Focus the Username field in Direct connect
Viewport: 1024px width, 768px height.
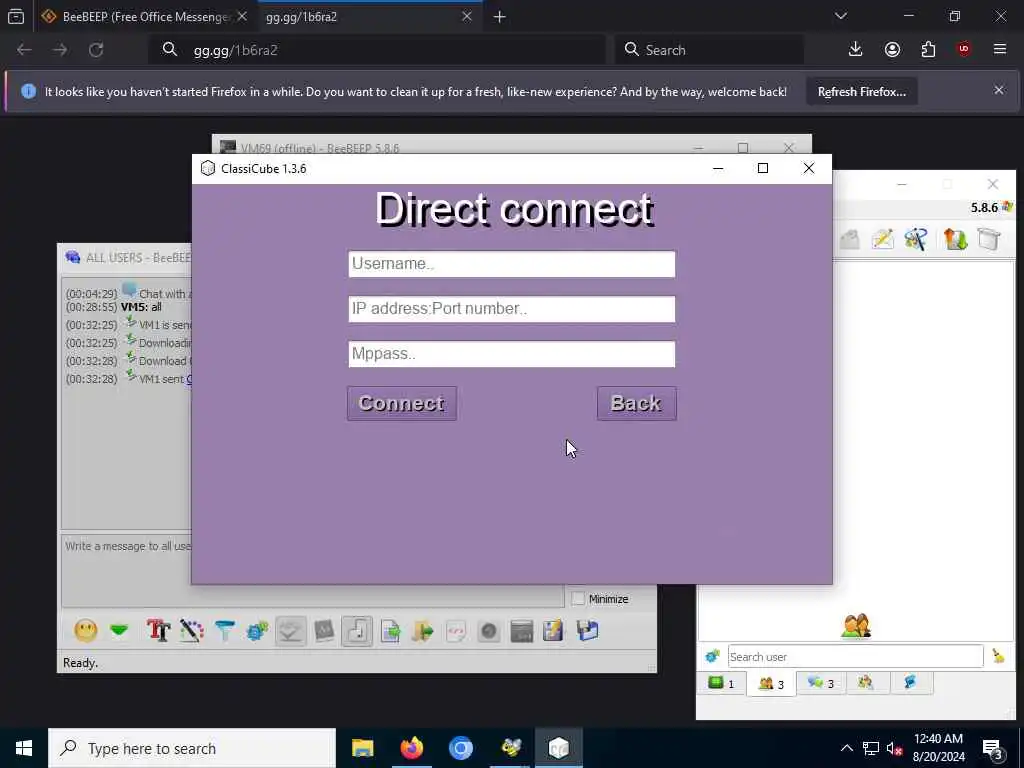pyautogui.click(x=511, y=264)
